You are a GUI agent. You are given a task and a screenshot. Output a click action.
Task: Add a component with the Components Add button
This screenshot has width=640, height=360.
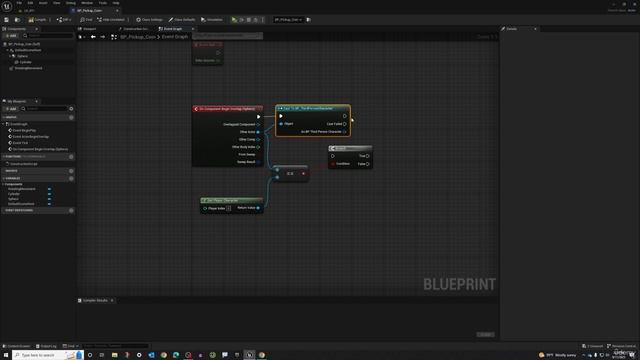(x=11, y=36)
